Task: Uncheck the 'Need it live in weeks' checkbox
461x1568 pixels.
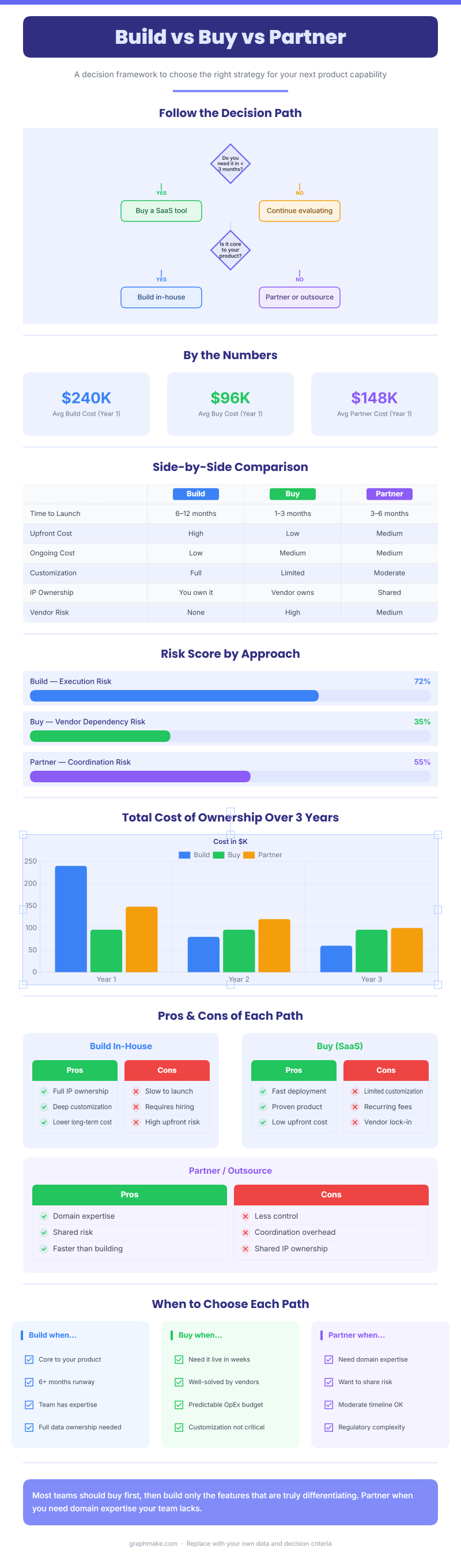Action: (179, 1360)
